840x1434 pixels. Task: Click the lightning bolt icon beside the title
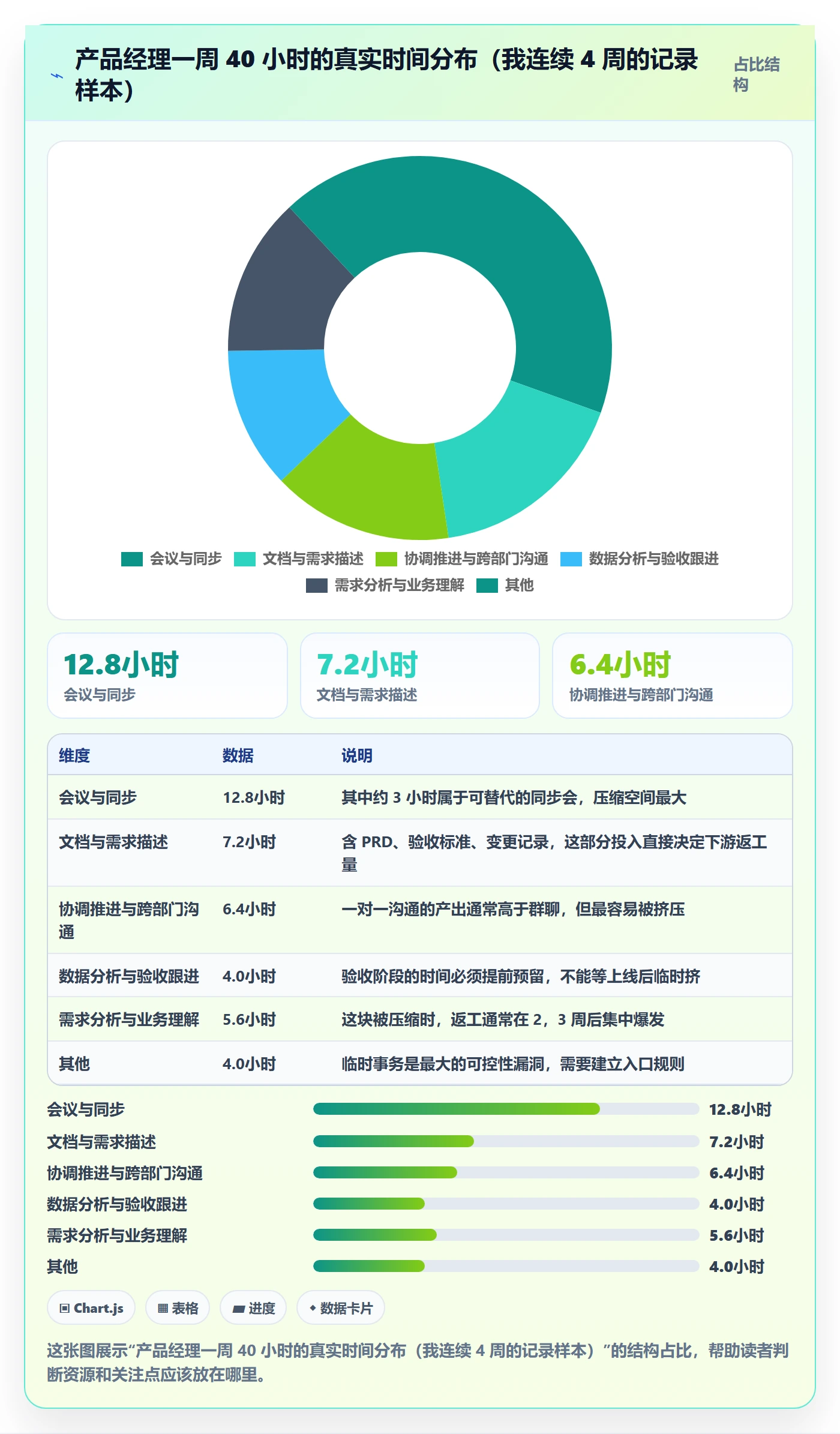tap(56, 76)
